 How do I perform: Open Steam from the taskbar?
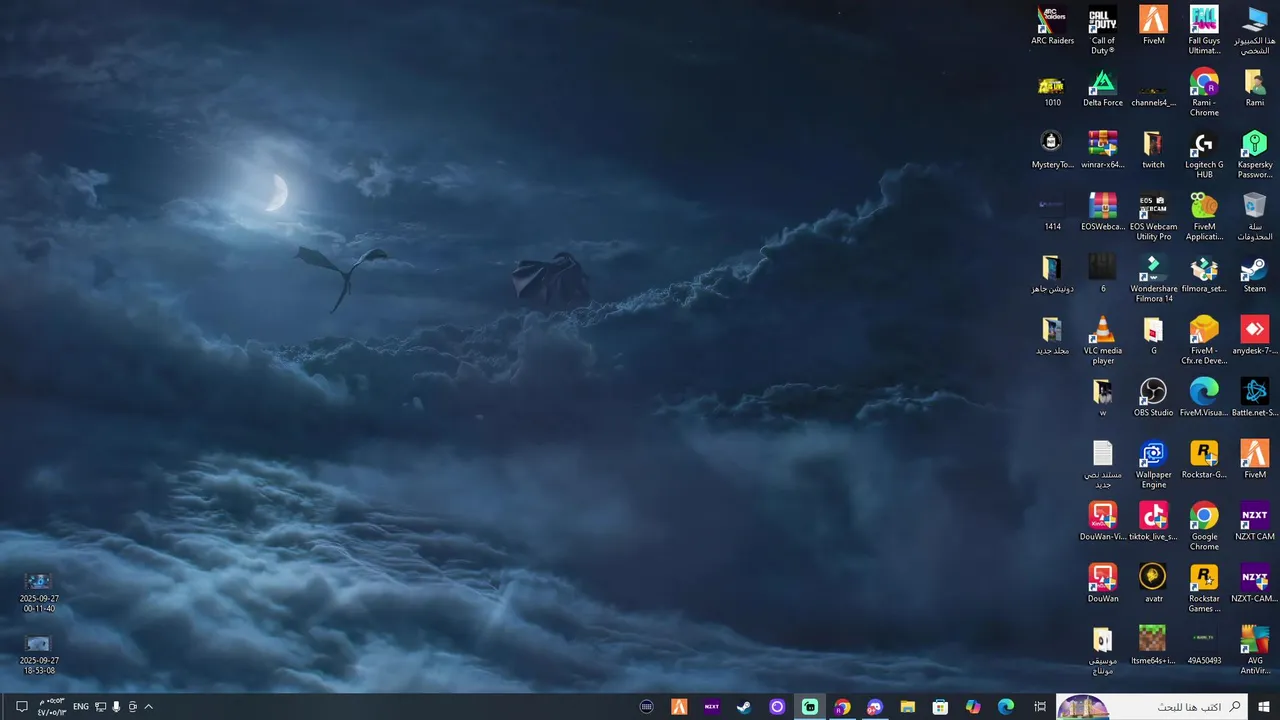(744, 707)
